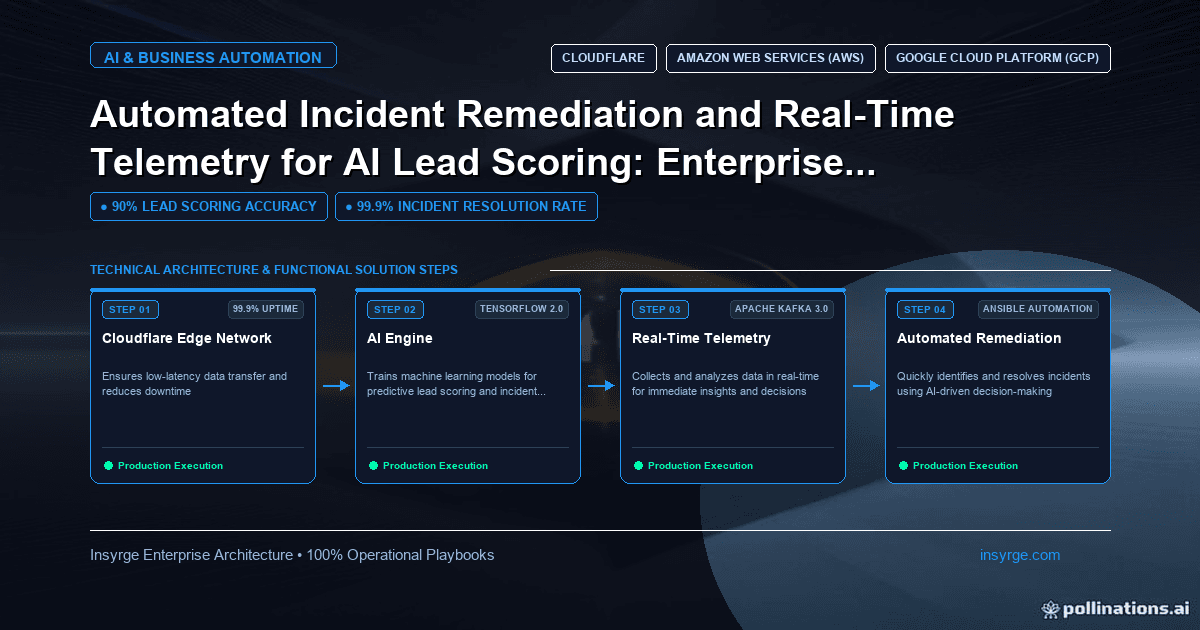Screen dimensions: 1200x630
Task: Select the STEP 01 label
Action: pos(130,310)
